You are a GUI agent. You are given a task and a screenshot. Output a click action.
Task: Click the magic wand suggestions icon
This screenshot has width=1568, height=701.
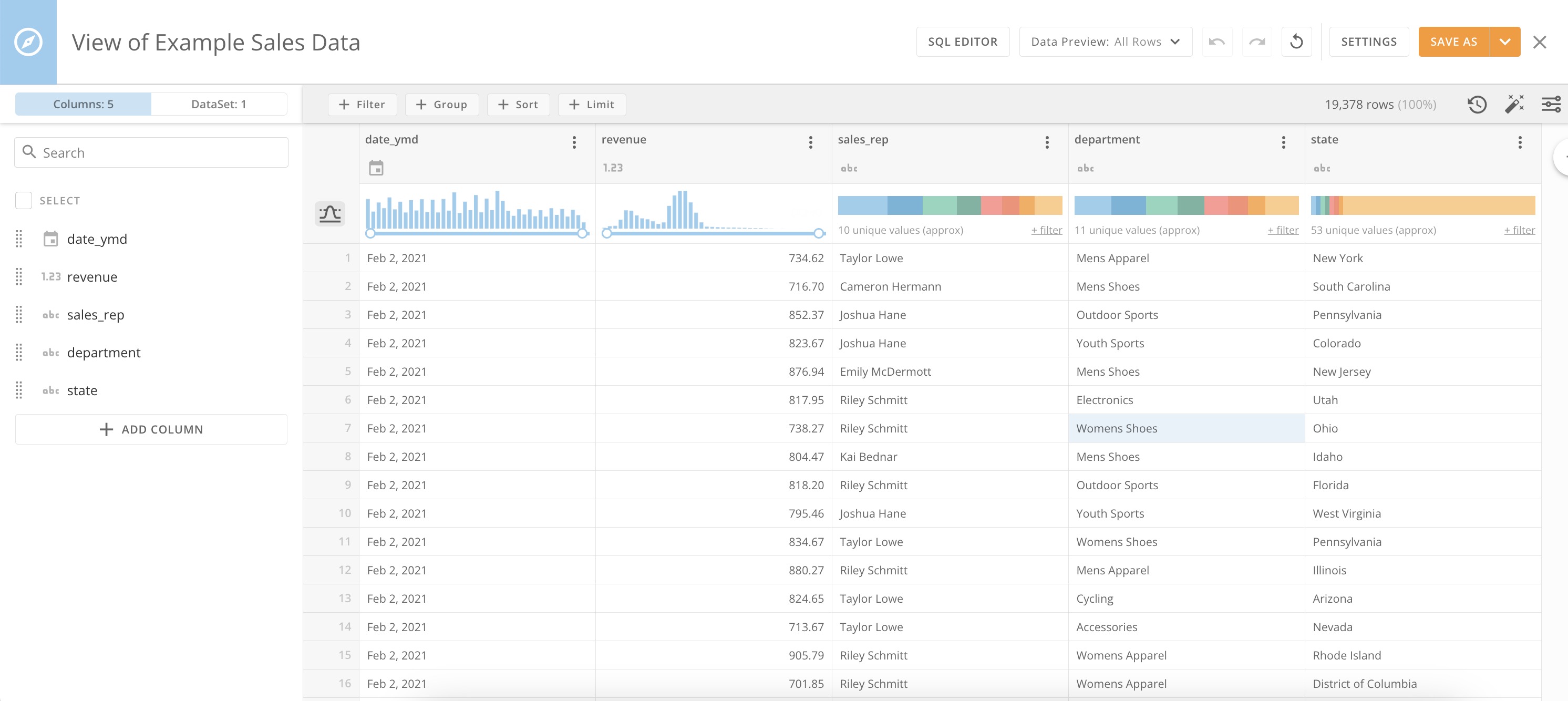pos(1515,104)
